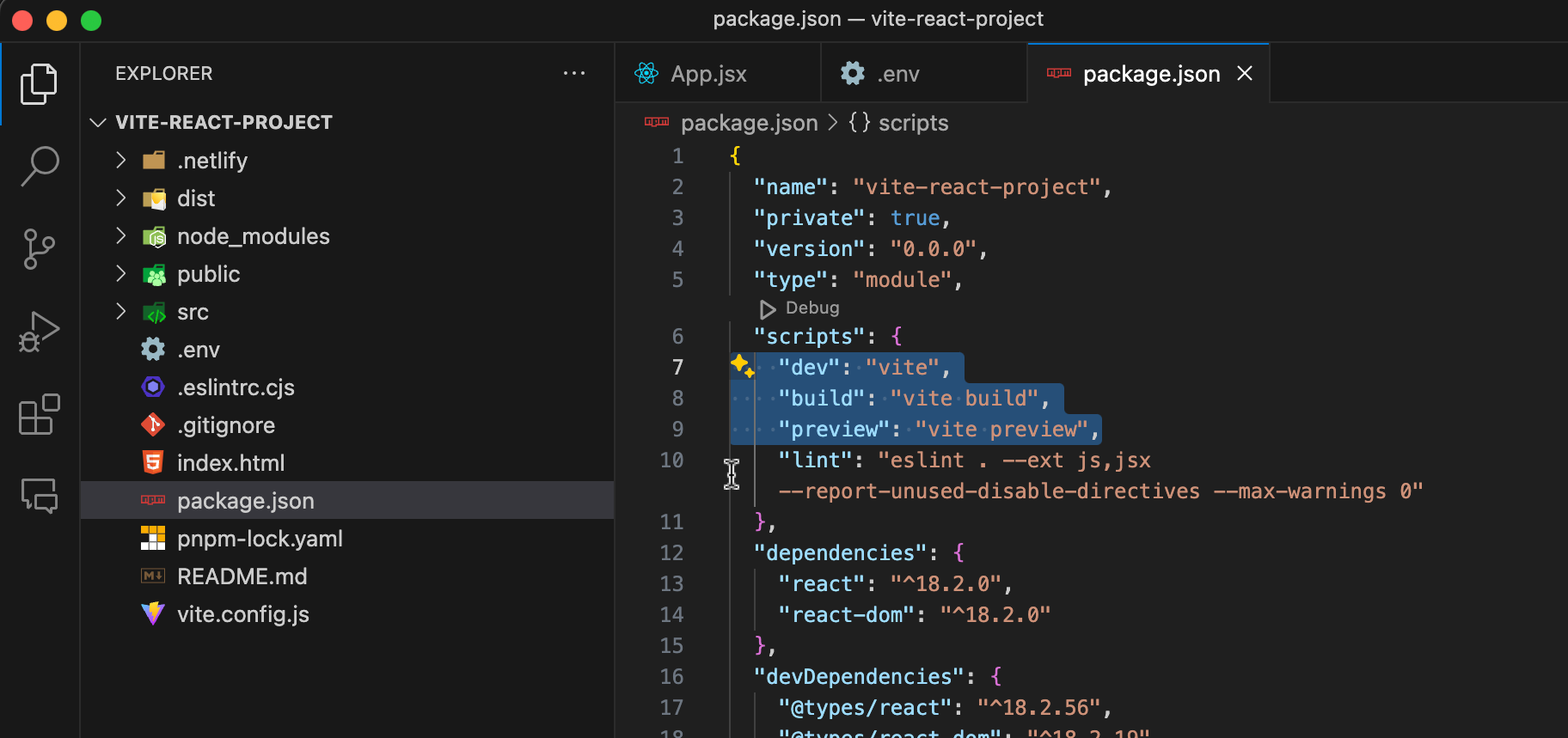
Task: Click the src folder icon
Action: (154, 312)
